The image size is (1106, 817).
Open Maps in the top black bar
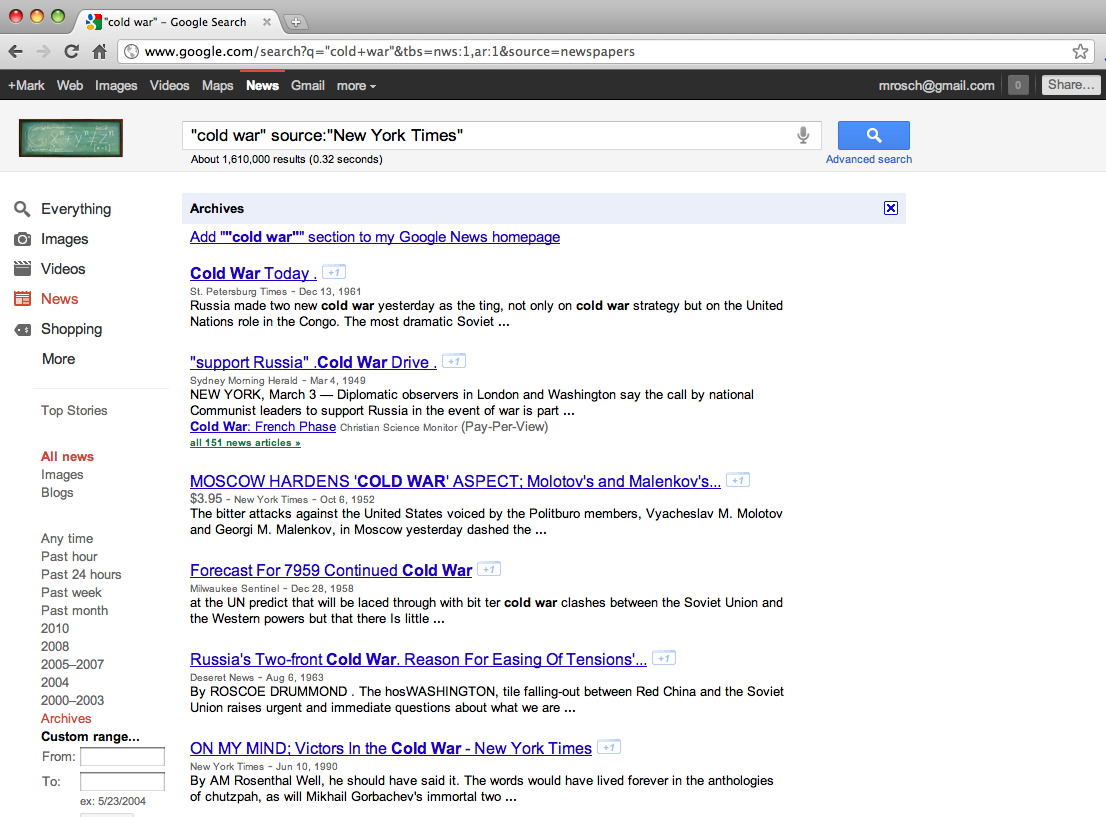point(217,85)
